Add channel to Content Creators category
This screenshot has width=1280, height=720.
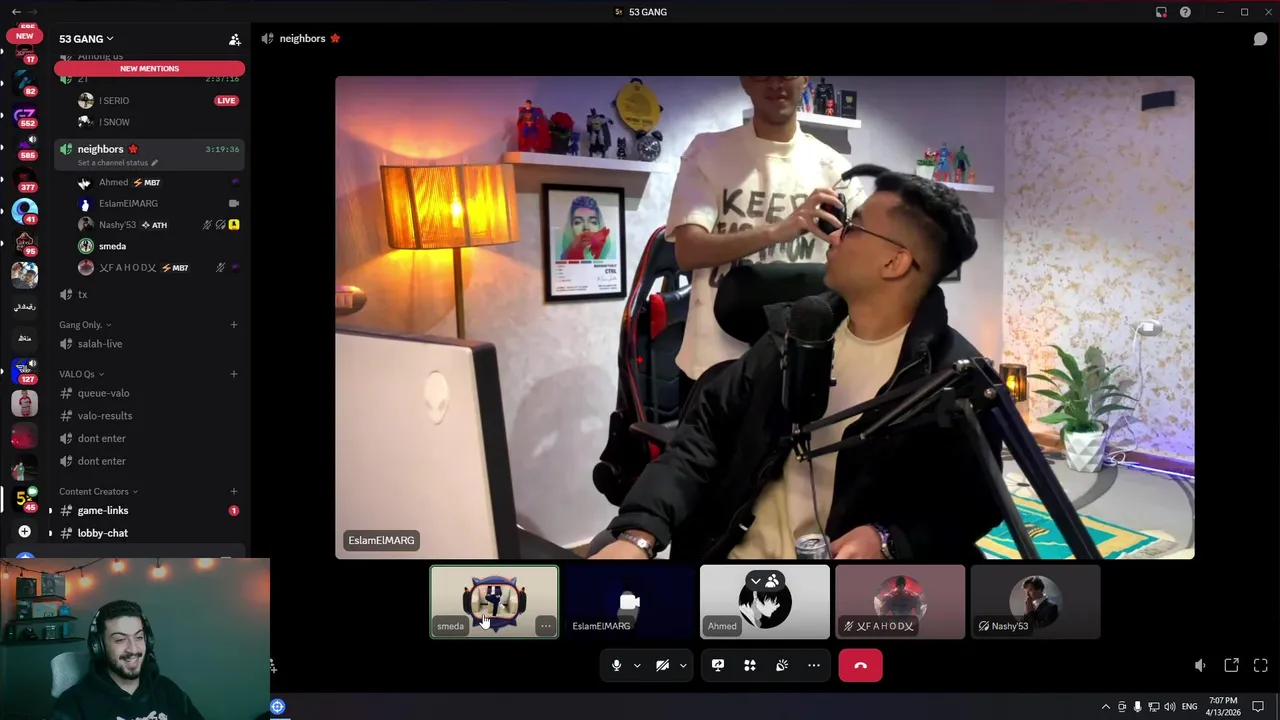coord(234,491)
